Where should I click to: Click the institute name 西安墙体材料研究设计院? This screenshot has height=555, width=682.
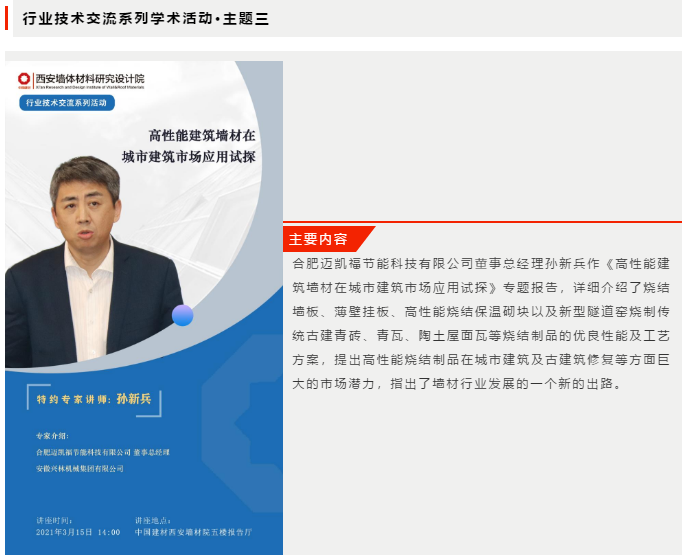coord(89,78)
